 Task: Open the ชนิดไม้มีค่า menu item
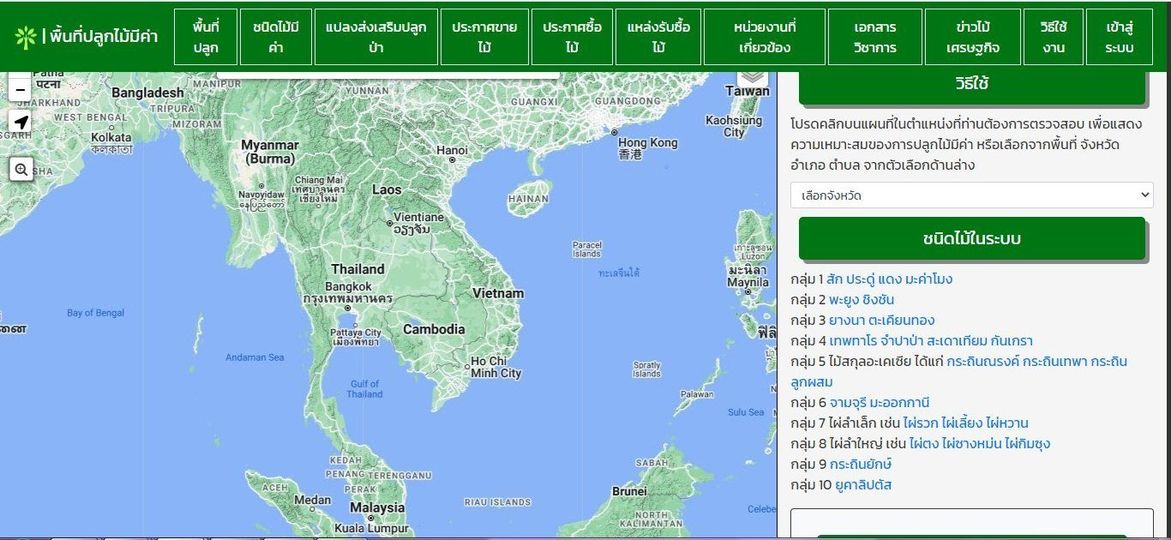[276, 37]
